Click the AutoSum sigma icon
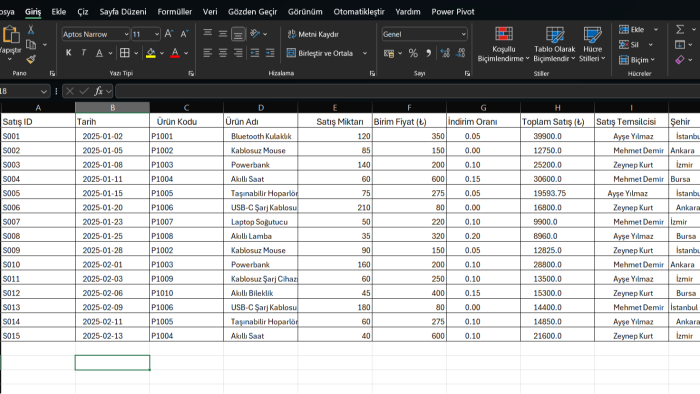The width and height of the screenshot is (700, 394). coord(680,29)
